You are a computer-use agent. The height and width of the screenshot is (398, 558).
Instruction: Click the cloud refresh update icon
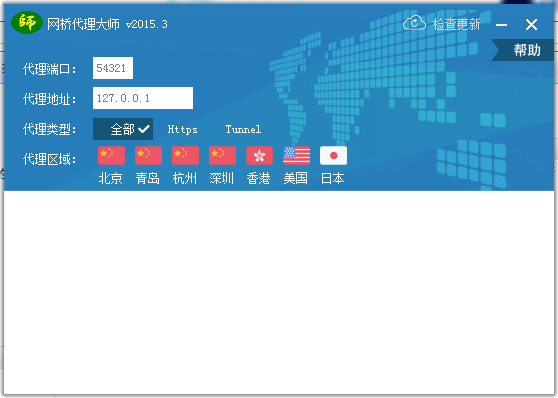(x=414, y=23)
